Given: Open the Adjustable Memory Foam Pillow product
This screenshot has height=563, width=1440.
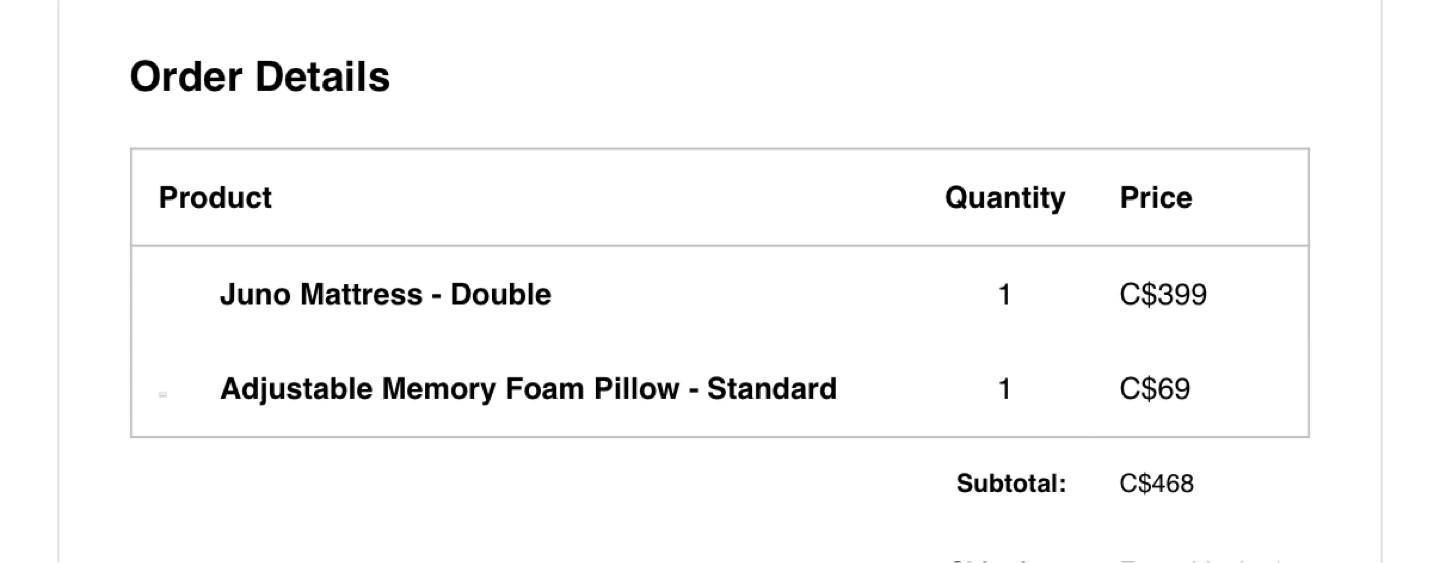Looking at the screenshot, I should coord(528,388).
